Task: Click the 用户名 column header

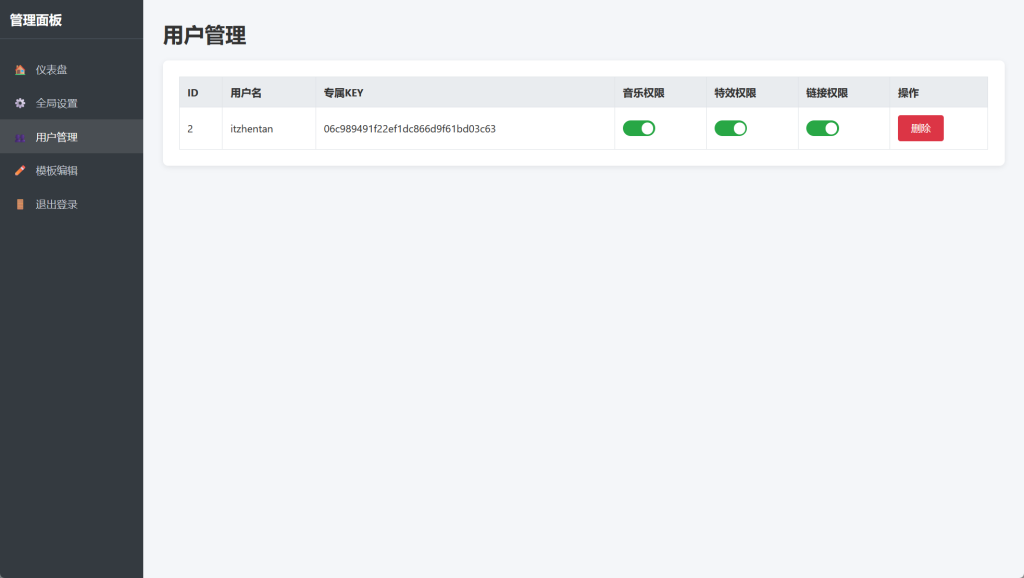Action: tap(245, 93)
